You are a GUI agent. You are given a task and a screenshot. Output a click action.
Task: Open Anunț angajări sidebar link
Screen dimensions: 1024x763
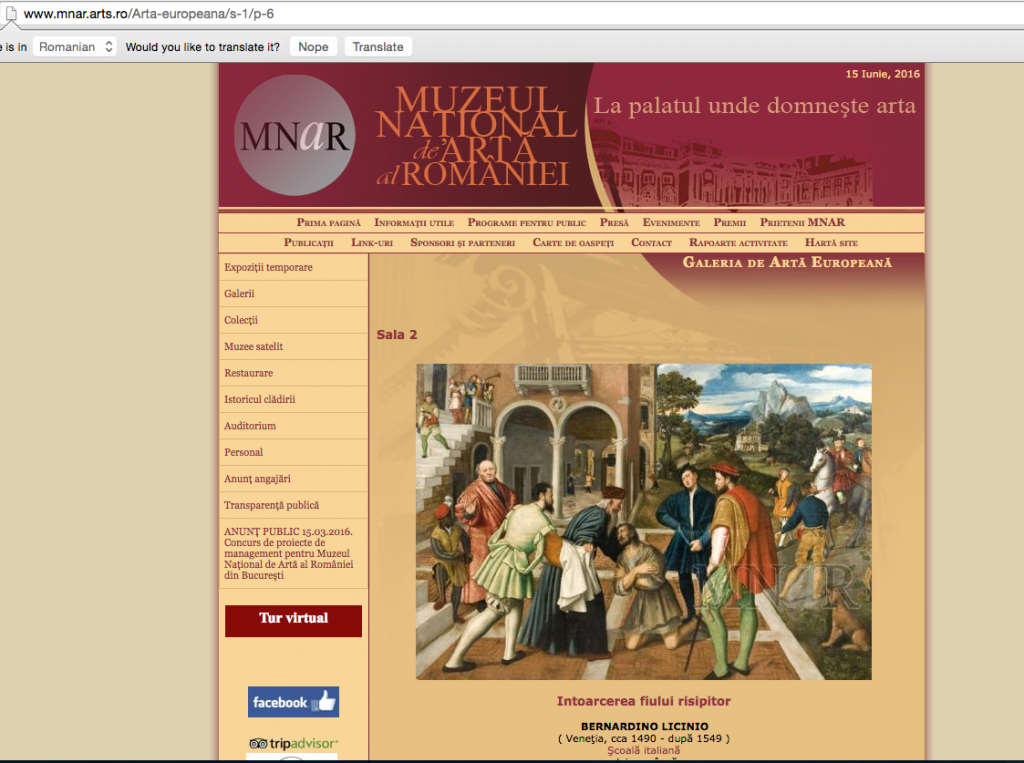(257, 479)
